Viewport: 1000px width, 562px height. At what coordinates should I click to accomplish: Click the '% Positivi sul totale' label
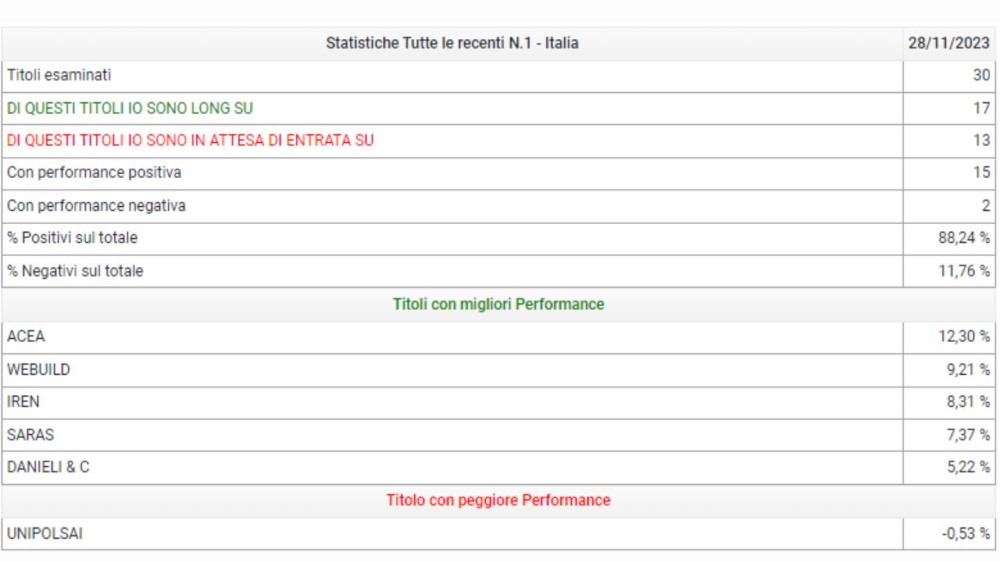point(72,238)
